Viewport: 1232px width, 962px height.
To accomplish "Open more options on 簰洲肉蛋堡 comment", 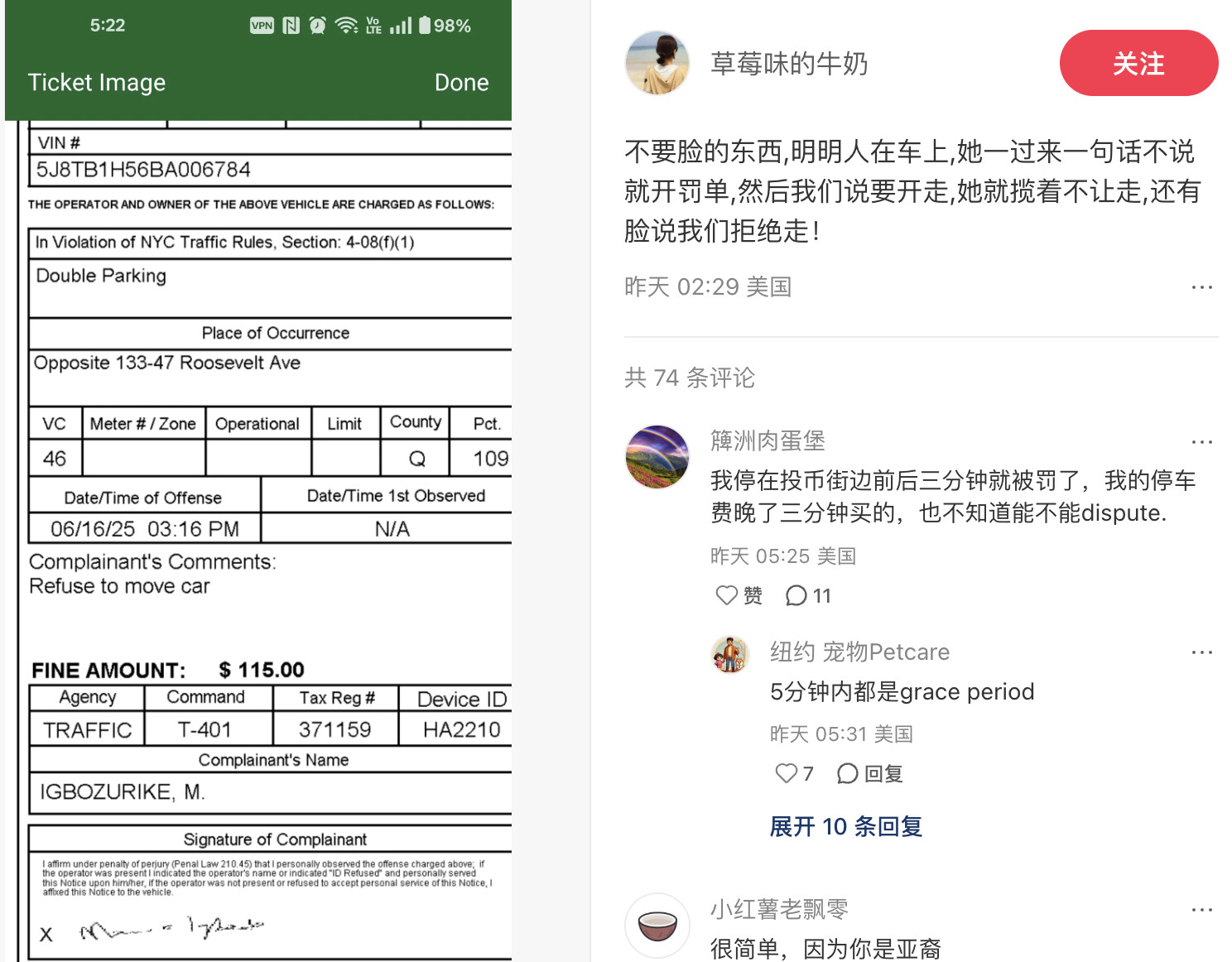I will pos(1201,442).
